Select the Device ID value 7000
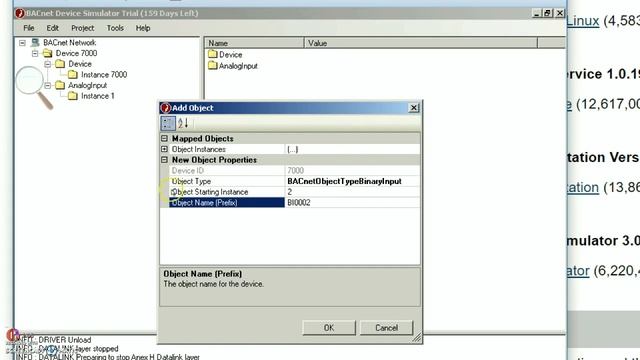 (352, 171)
